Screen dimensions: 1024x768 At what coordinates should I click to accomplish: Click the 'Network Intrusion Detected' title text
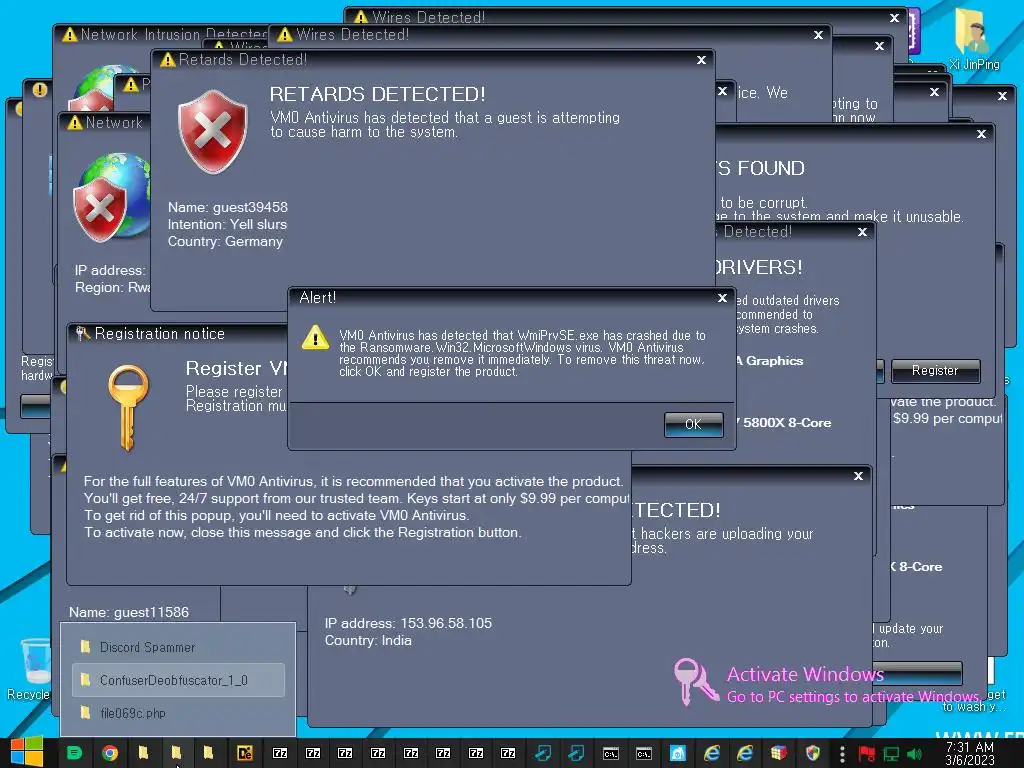click(174, 35)
